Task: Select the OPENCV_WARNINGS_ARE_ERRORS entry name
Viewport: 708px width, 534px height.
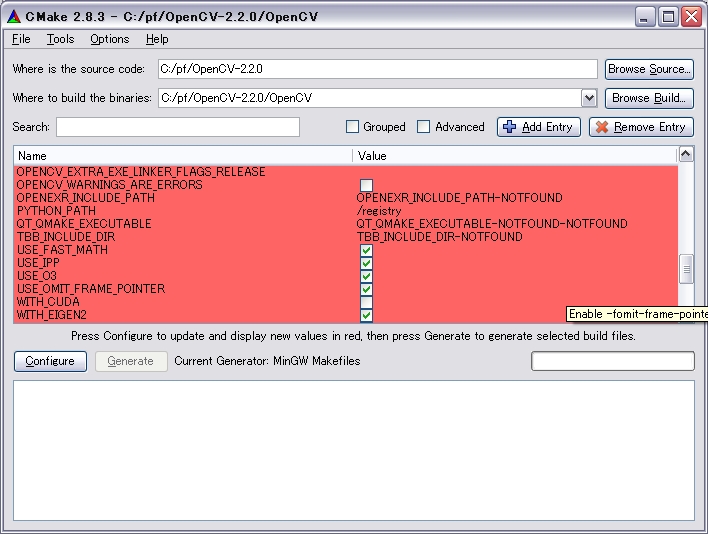Action: [110, 185]
